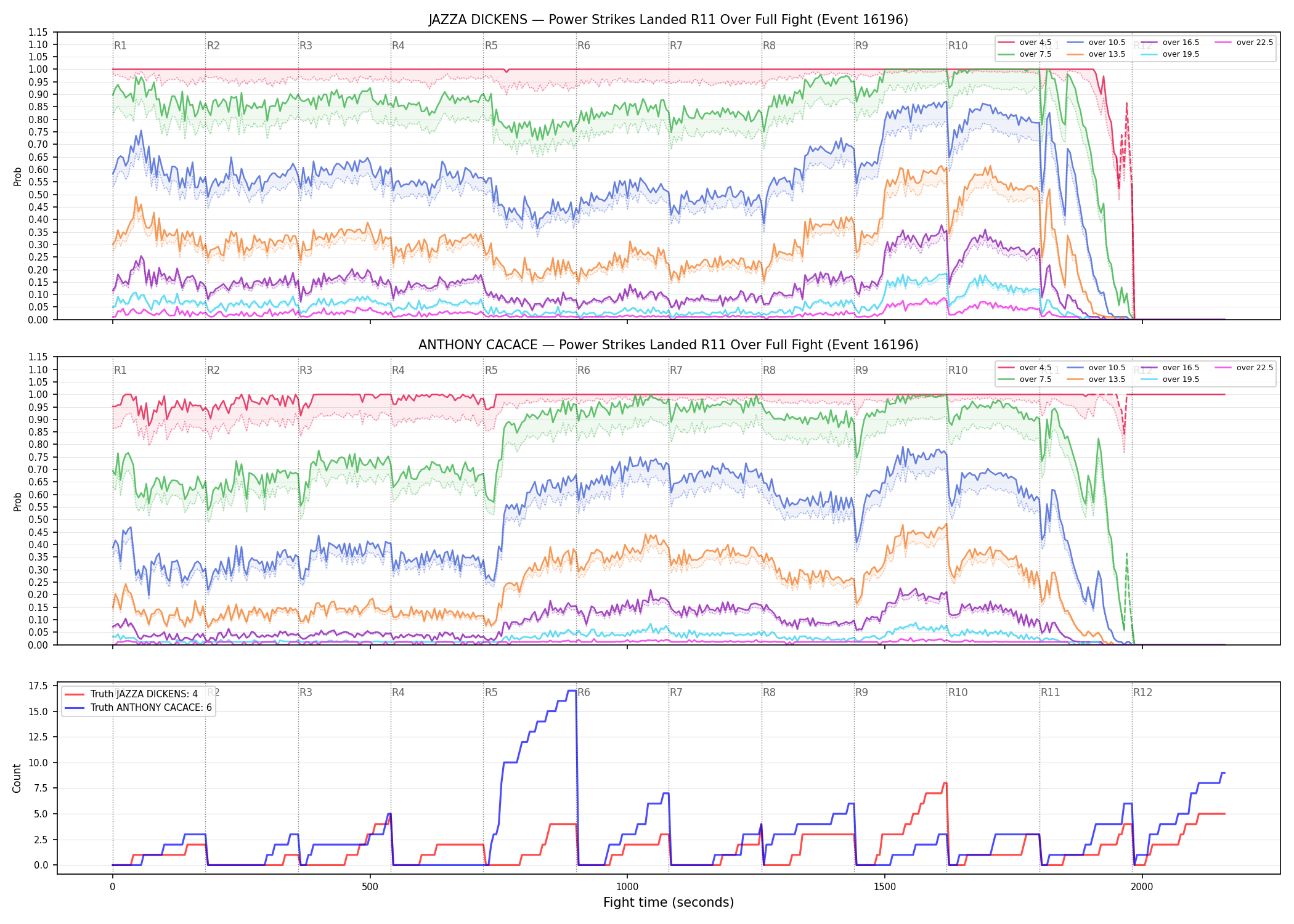Click the 1000 tick label on time axis
The width and height of the screenshot is (1294, 924).
point(627,887)
